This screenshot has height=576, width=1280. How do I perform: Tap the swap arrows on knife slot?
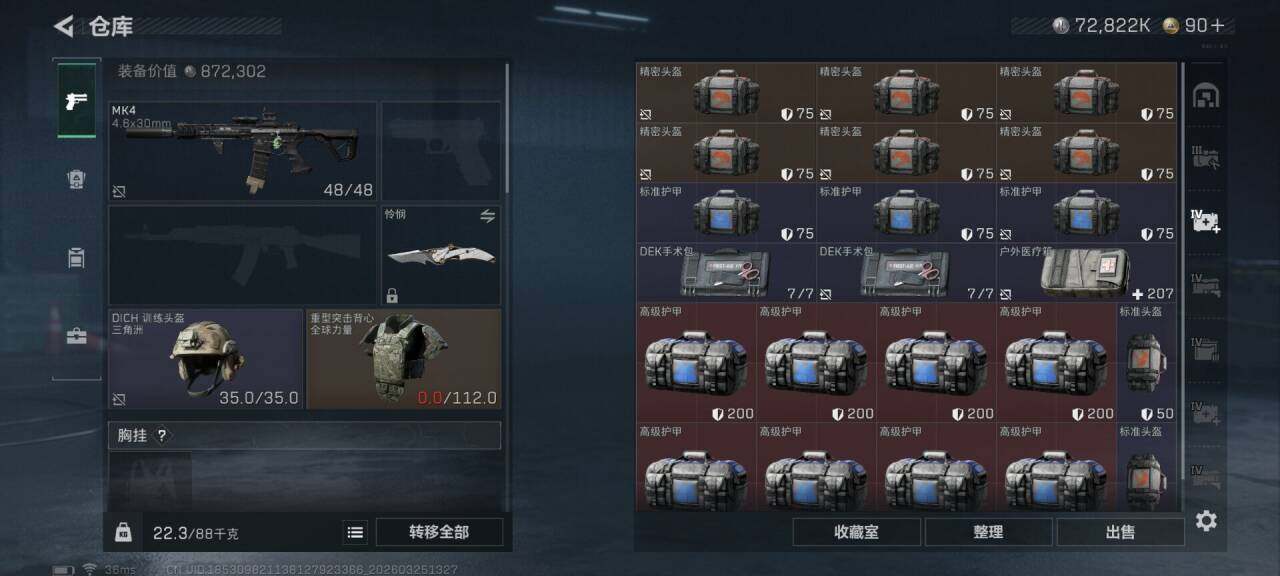[488, 216]
